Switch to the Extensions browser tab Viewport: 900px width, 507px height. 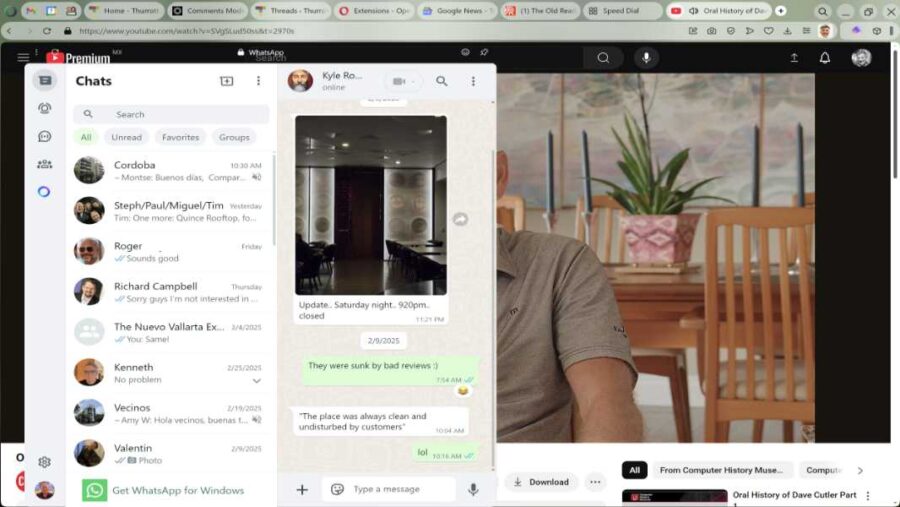point(374,11)
